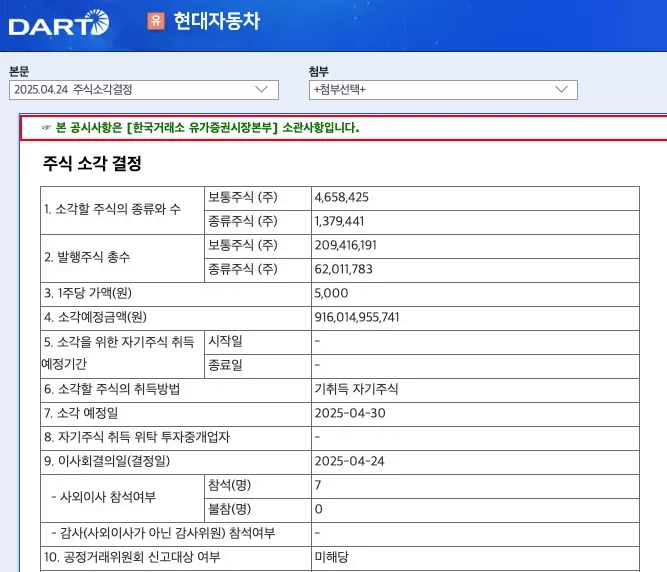
Task: Click the orange 유 market badge icon
Action: tap(156, 20)
